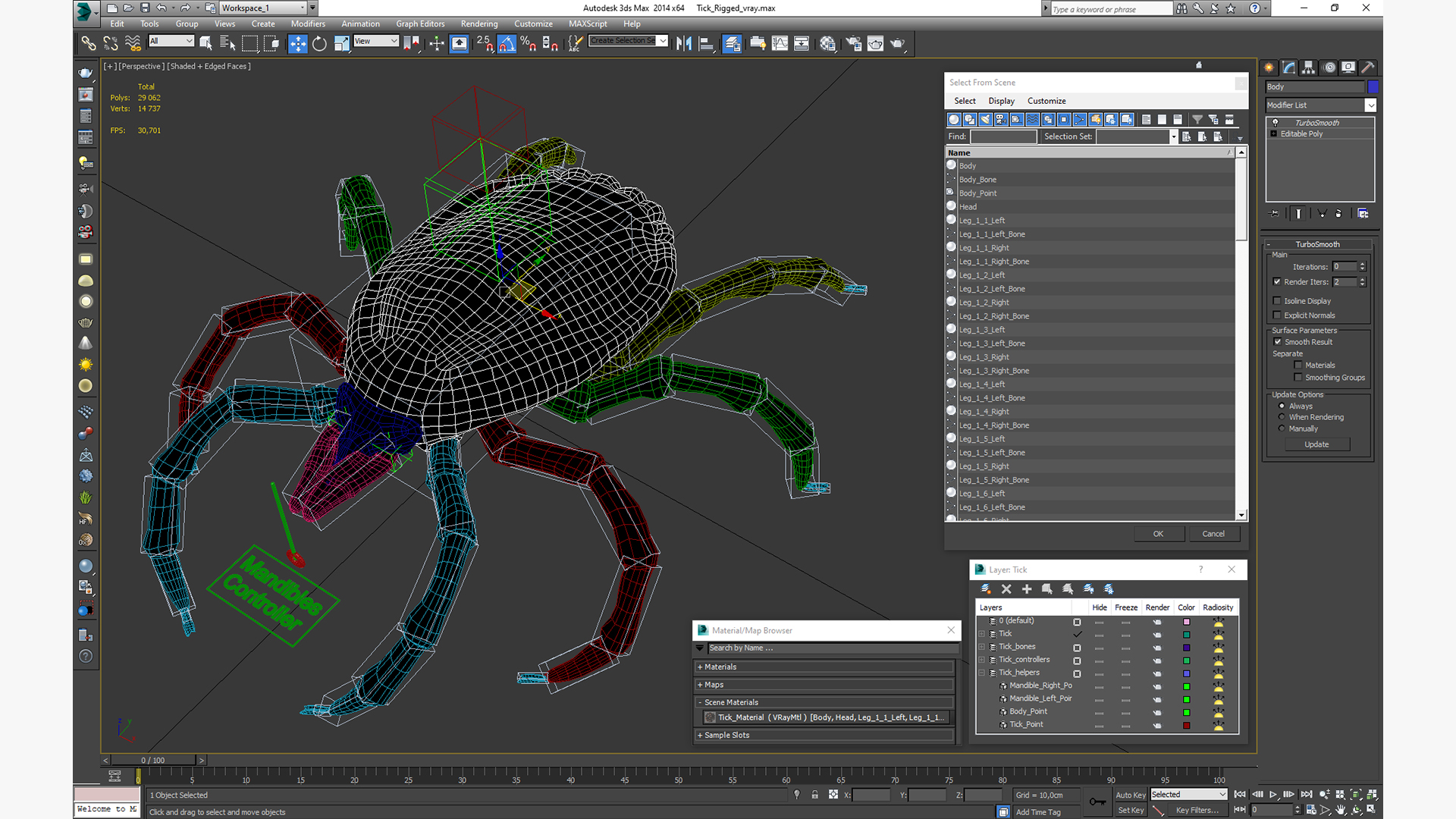Enable the Explicit Normals checkbox
This screenshot has height=819, width=1456.
1277,315
